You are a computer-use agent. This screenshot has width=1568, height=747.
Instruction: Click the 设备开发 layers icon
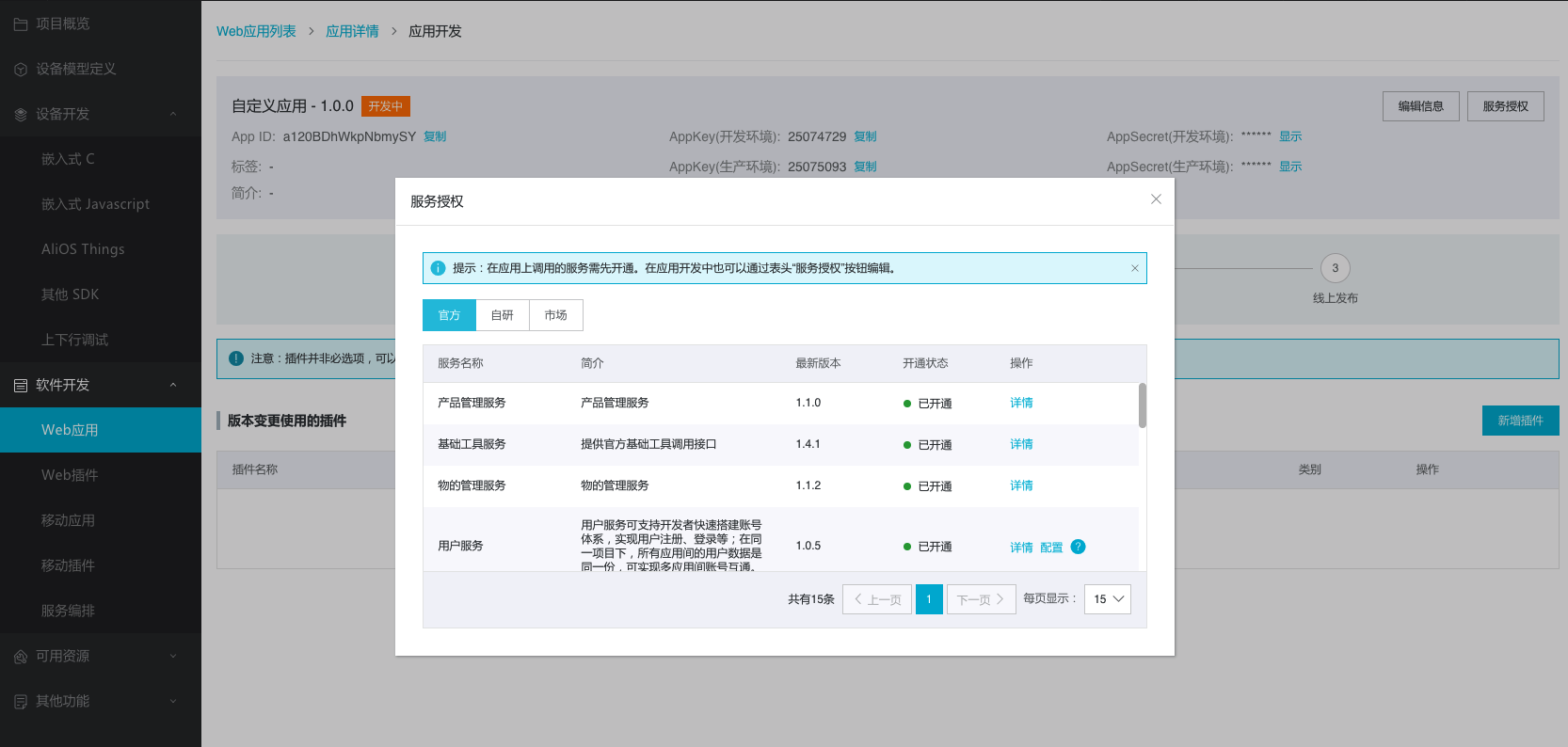(21, 114)
